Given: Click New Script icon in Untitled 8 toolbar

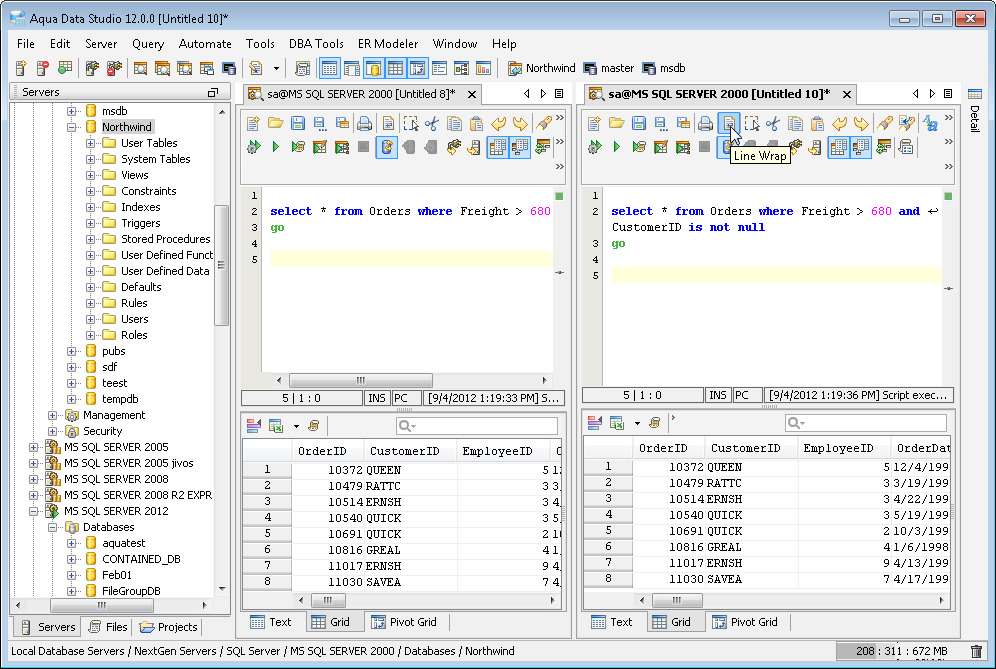Looking at the screenshot, I should click(253, 123).
